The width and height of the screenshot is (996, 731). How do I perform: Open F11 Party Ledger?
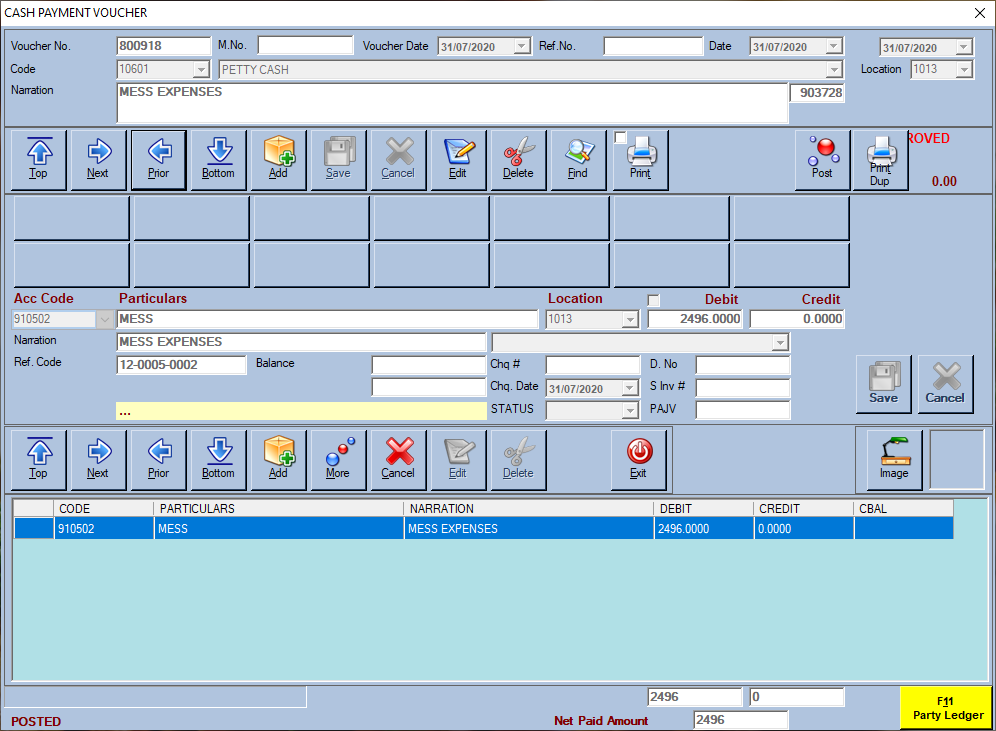coord(946,708)
